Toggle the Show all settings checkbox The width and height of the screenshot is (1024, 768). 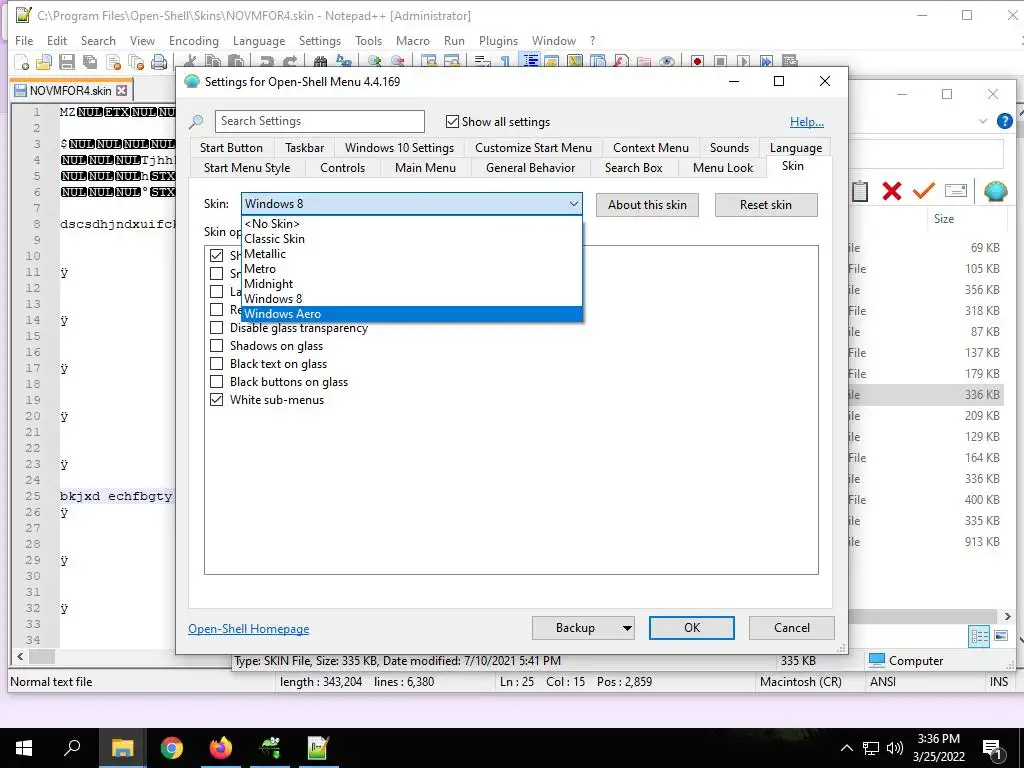tap(452, 121)
